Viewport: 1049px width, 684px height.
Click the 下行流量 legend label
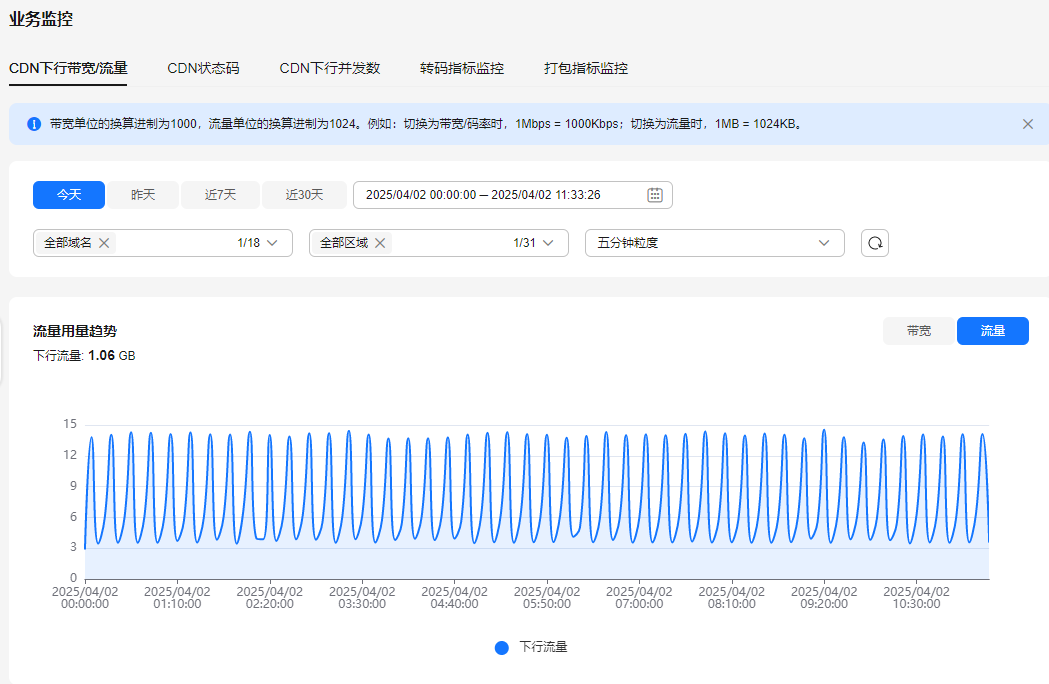[543, 647]
